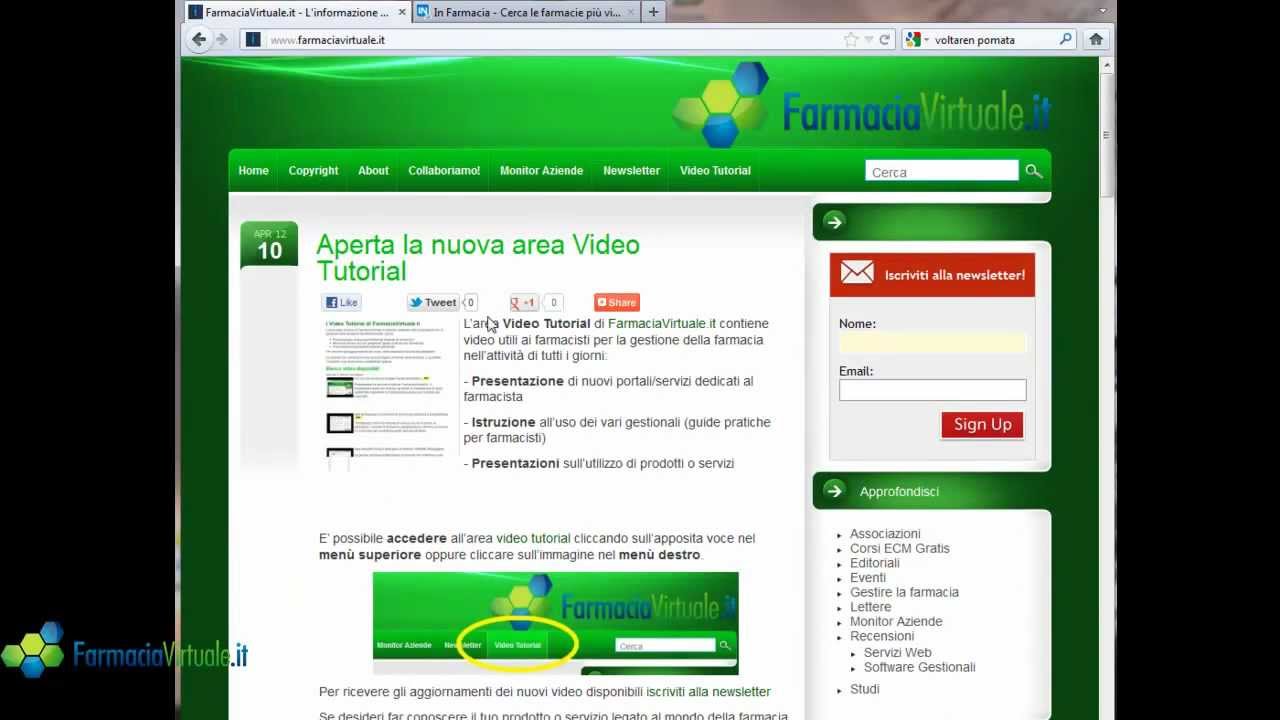This screenshot has width=1280, height=720.
Task: Open the Studi category link
Action: pyautogui.click(x=865, y=689)
